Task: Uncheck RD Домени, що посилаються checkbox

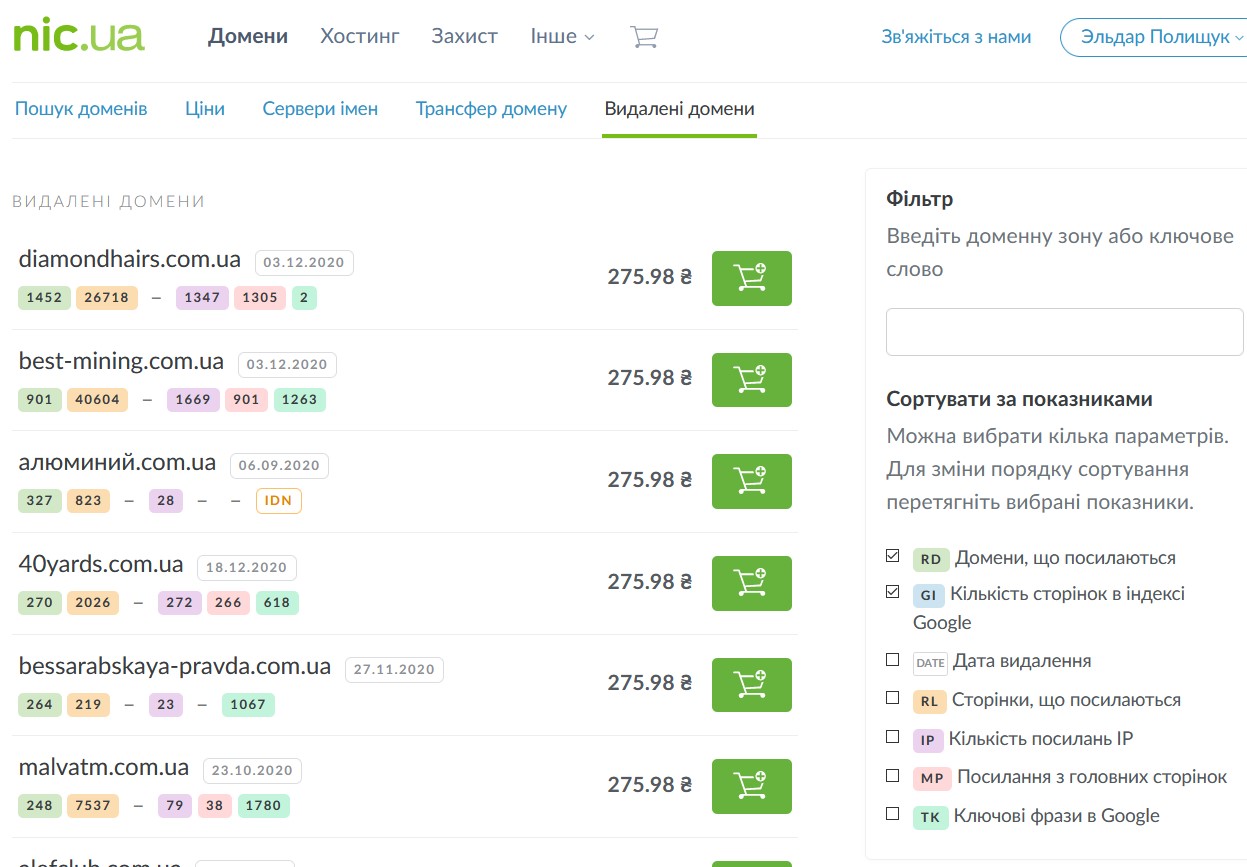Action: point(893,556)
